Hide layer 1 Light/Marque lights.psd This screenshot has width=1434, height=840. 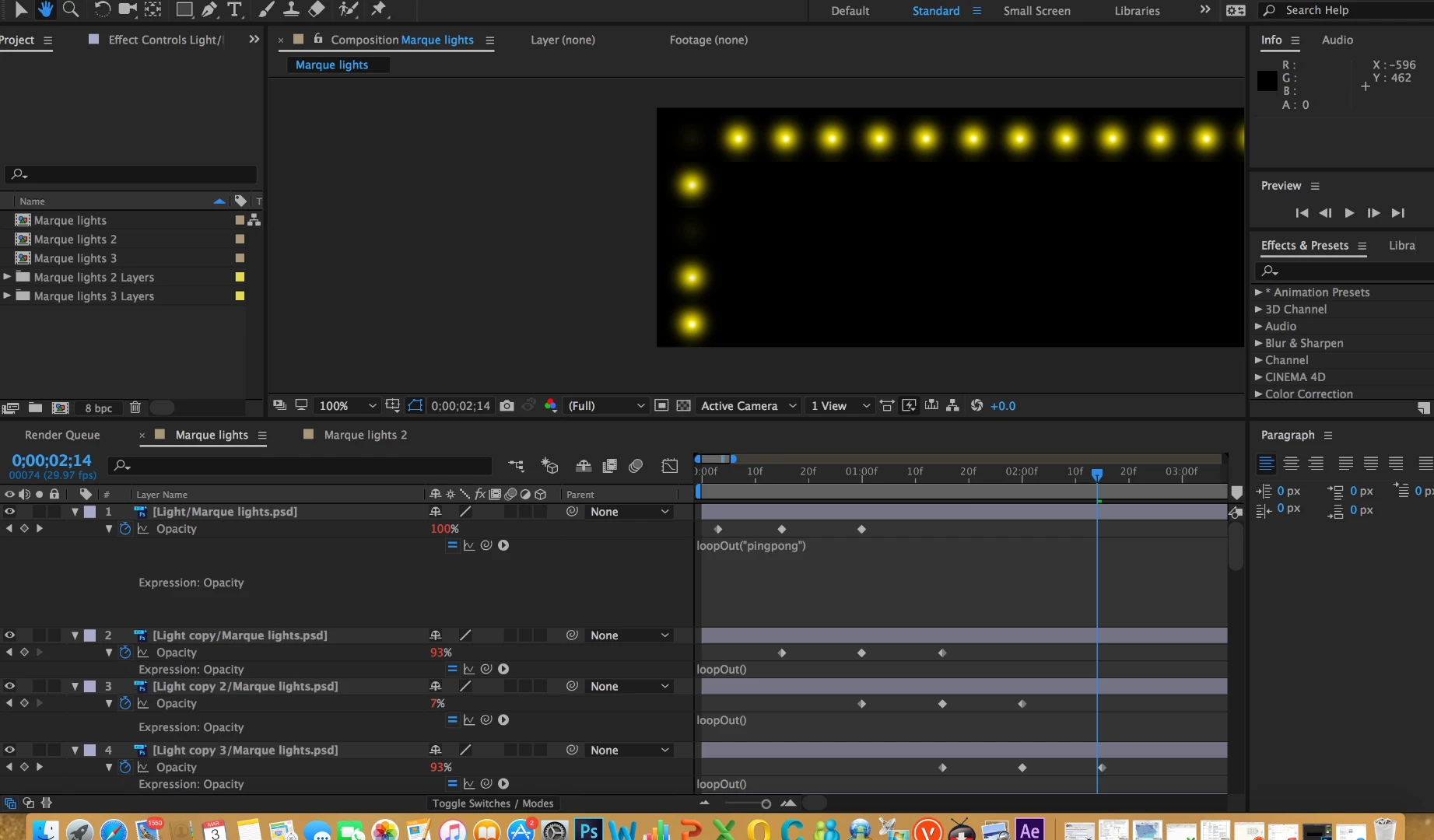(x=9, y=511)
